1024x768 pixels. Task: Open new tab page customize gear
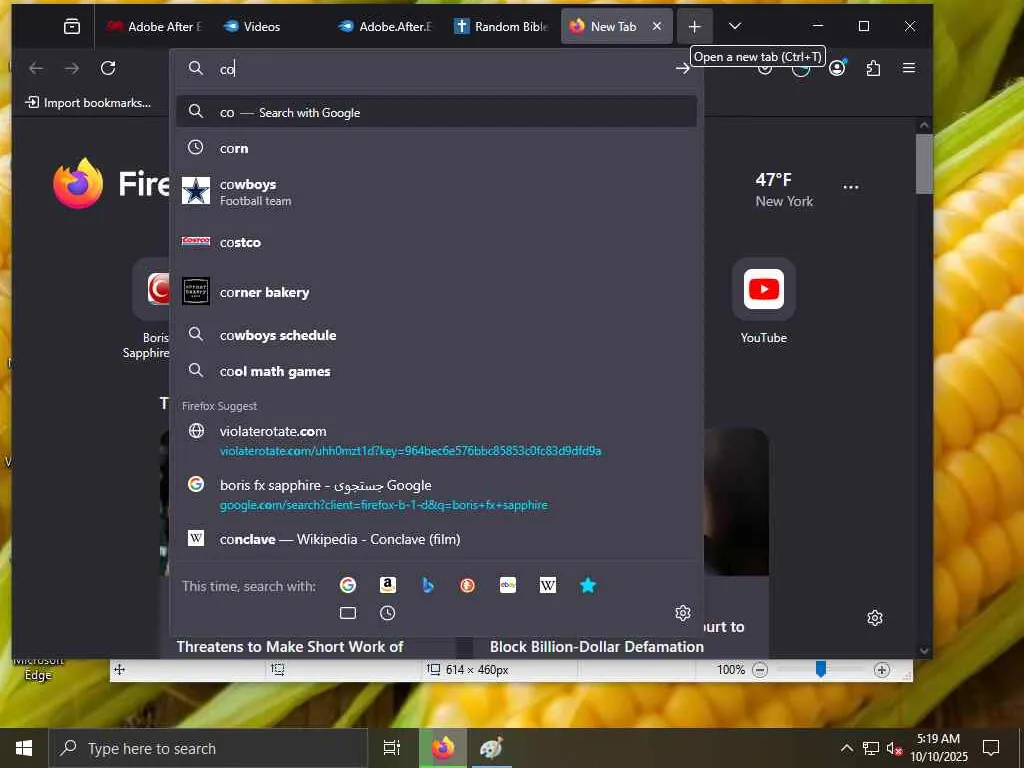tap(875, 618)
